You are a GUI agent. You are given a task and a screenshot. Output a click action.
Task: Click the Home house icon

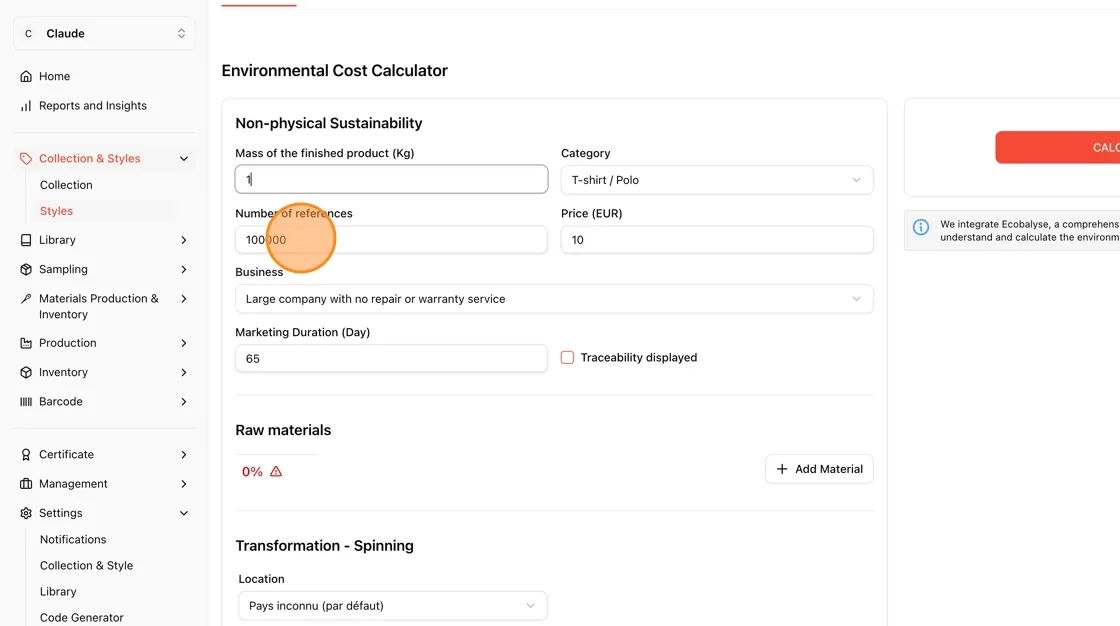click(x=26, y=76)
